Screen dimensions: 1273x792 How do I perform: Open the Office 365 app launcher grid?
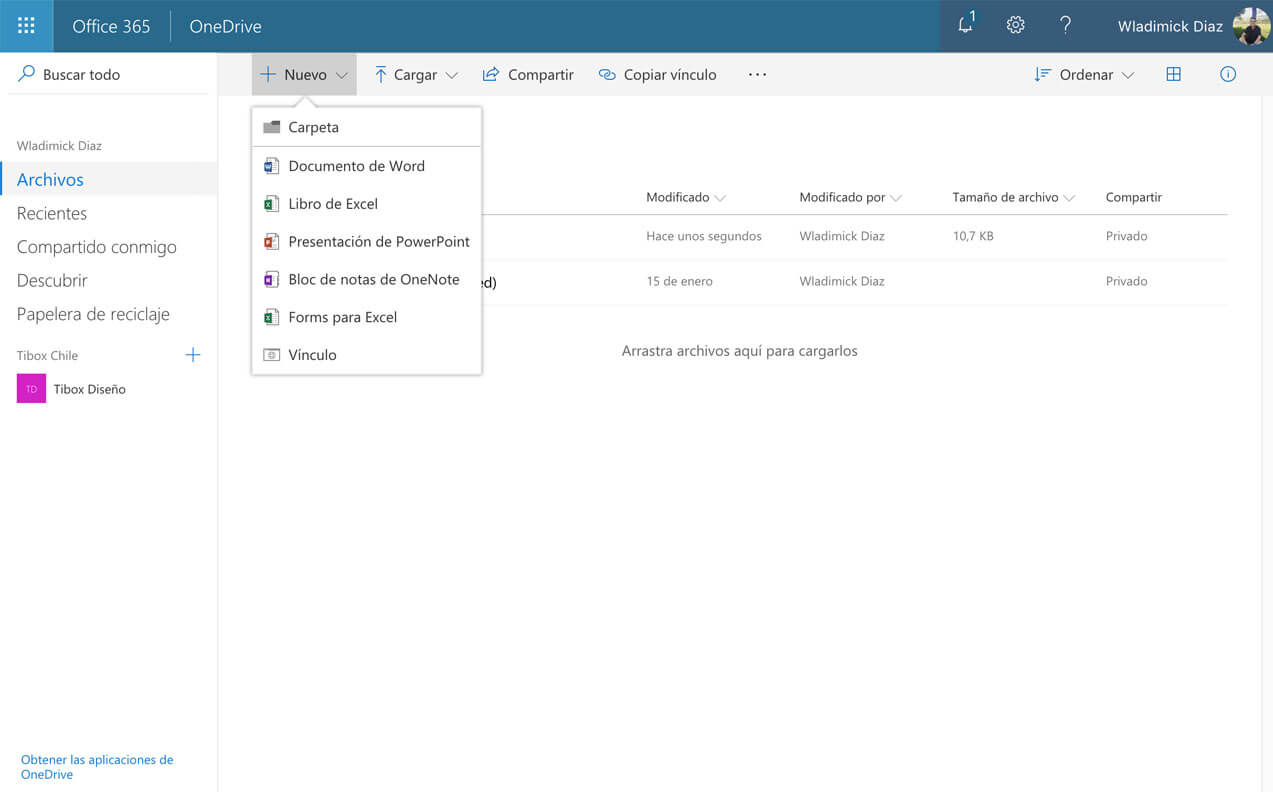tap(26, 26)
